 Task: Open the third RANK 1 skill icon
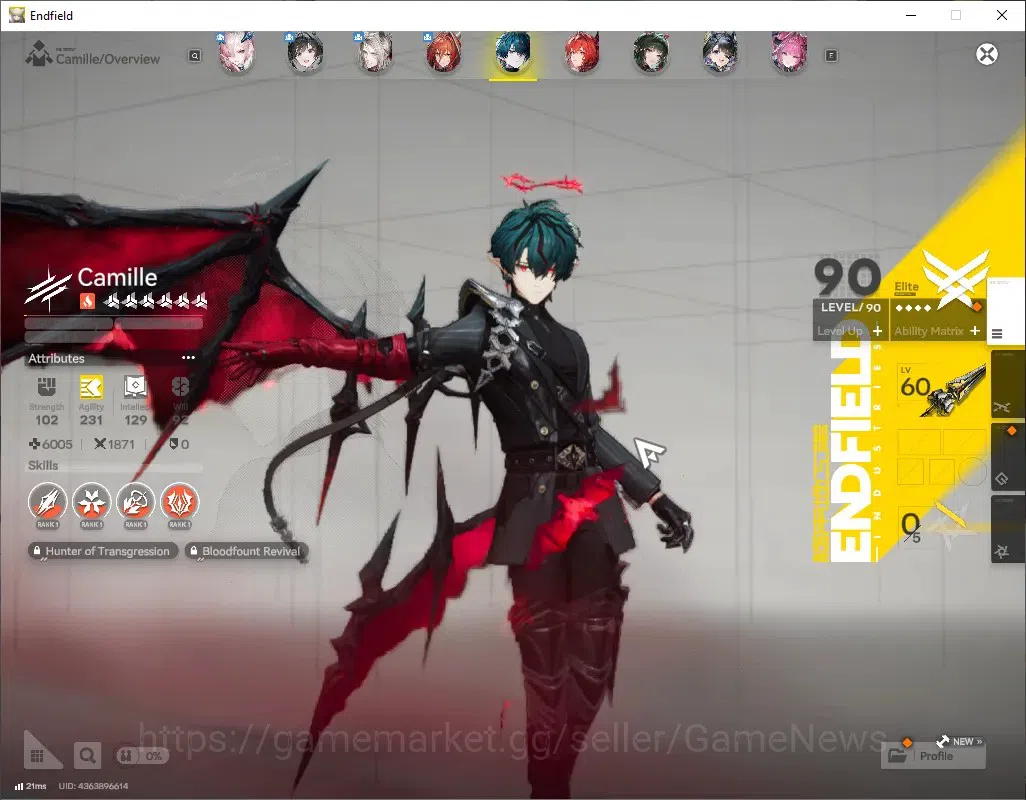coord(135,502)
